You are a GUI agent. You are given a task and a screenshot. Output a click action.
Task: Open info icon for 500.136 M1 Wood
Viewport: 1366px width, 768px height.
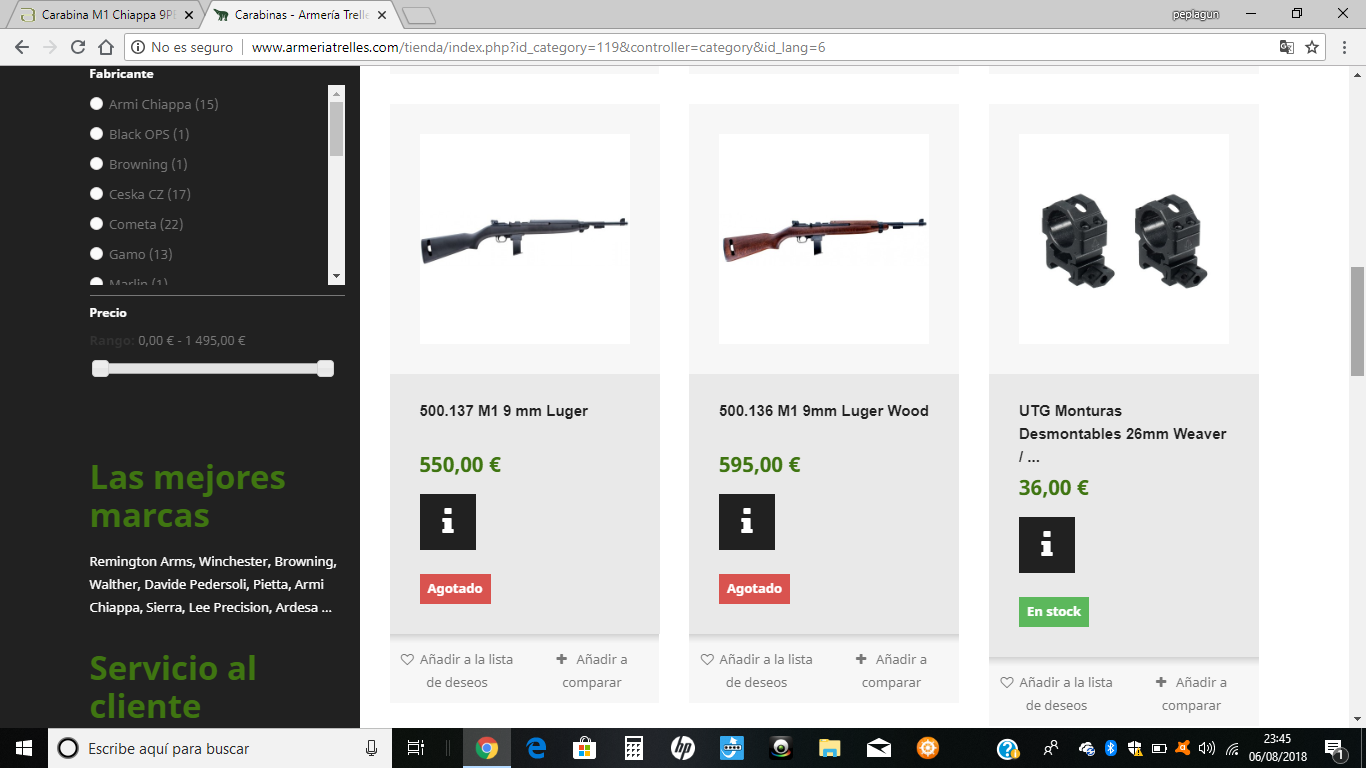(746, 522)
